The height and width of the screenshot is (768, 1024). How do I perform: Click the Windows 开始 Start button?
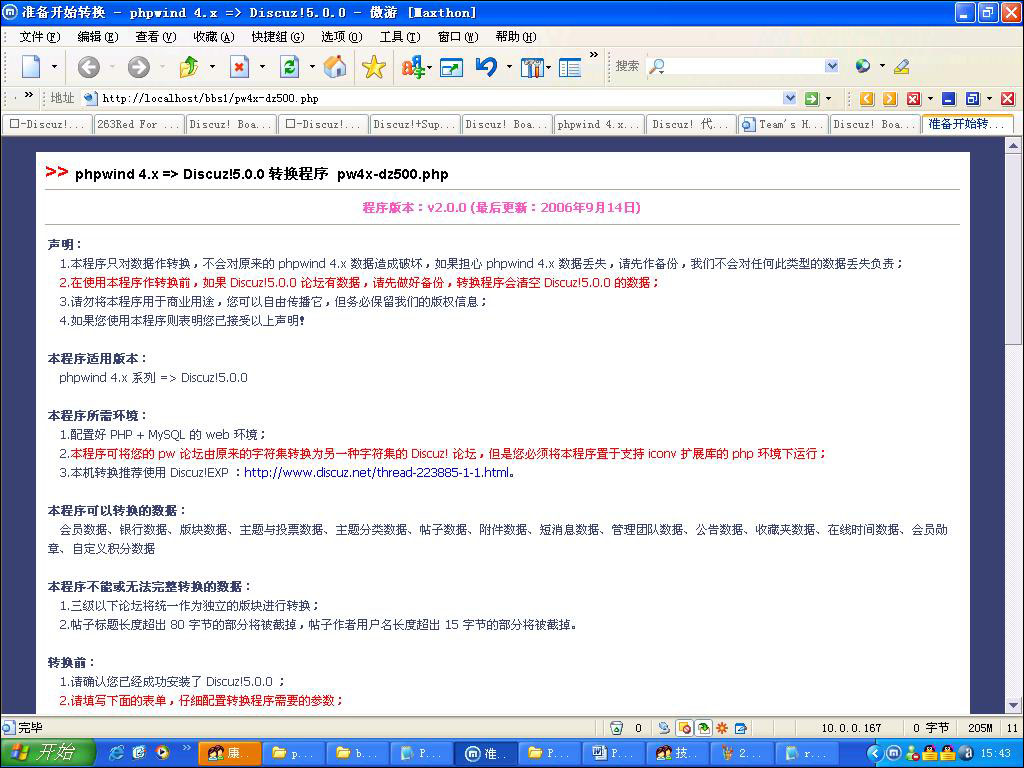pyautogui.click(x=48, y=753)
